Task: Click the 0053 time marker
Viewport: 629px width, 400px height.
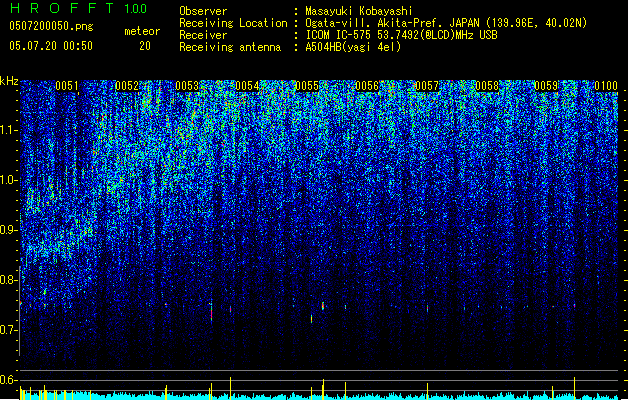Action: (187, 86)
